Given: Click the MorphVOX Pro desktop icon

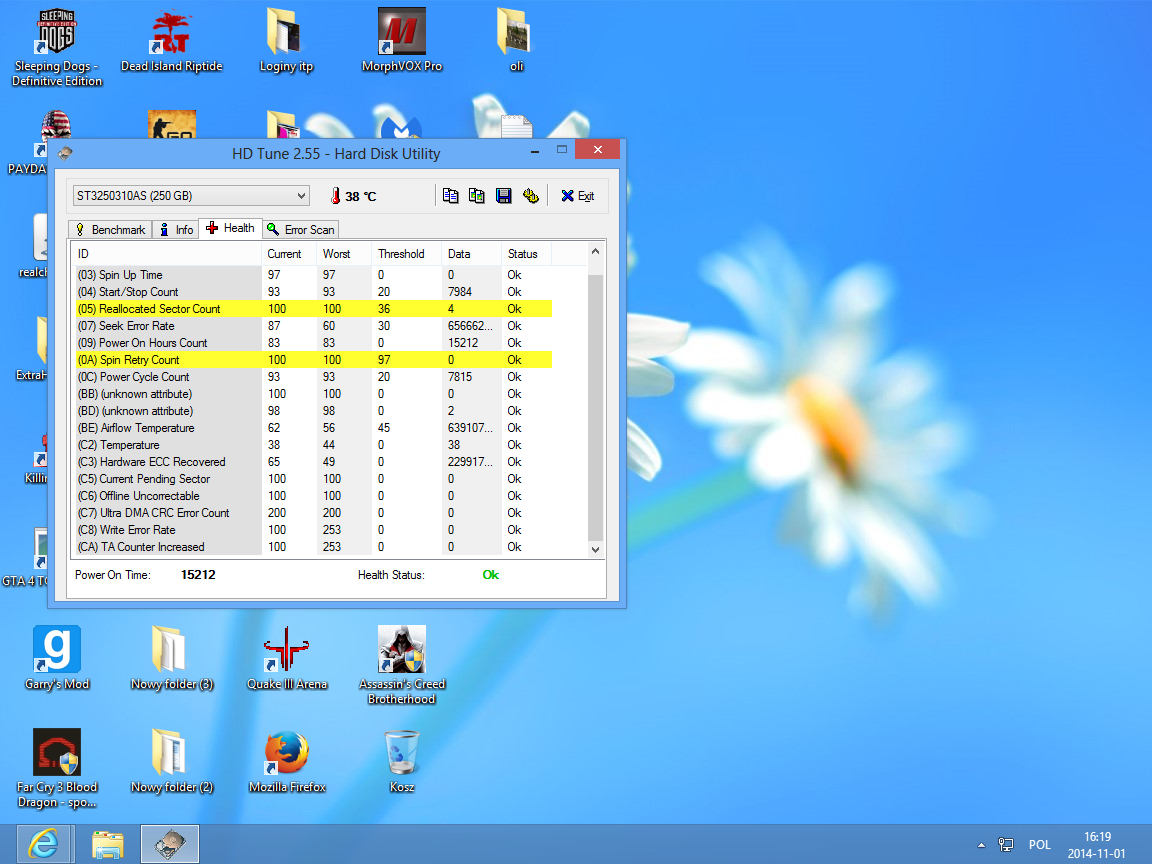Looking at the screenshot, I should (402, 41).
